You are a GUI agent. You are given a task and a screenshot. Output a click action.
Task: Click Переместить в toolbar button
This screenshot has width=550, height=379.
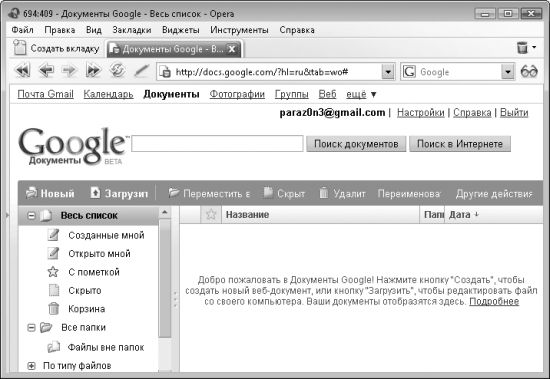point(209,193)
